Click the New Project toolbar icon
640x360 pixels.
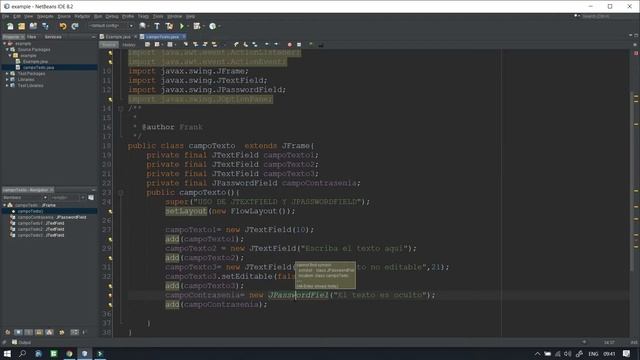pyautogui.click(x=22, y=26)
